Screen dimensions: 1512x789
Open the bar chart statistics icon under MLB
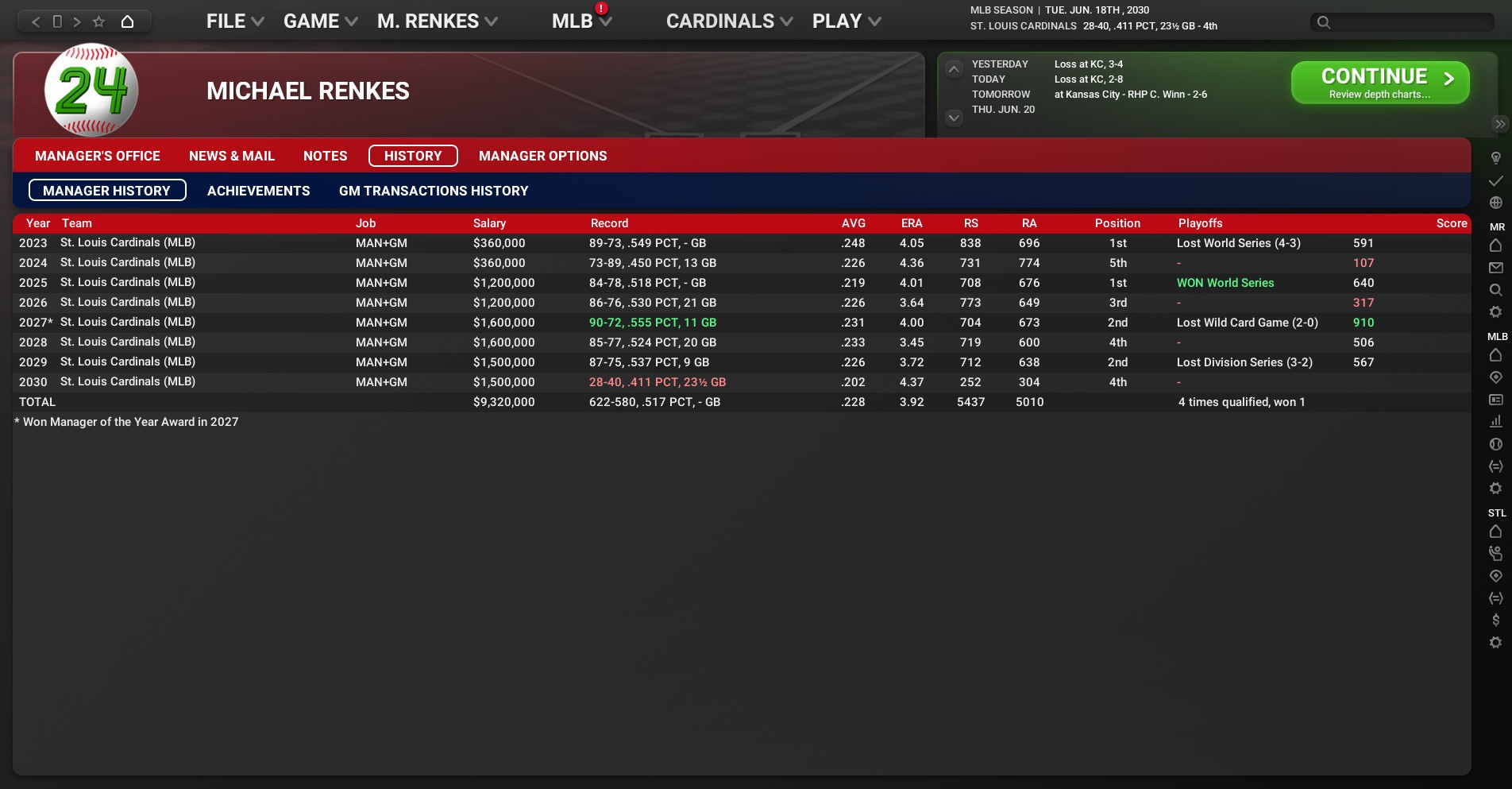(1496, 422)
